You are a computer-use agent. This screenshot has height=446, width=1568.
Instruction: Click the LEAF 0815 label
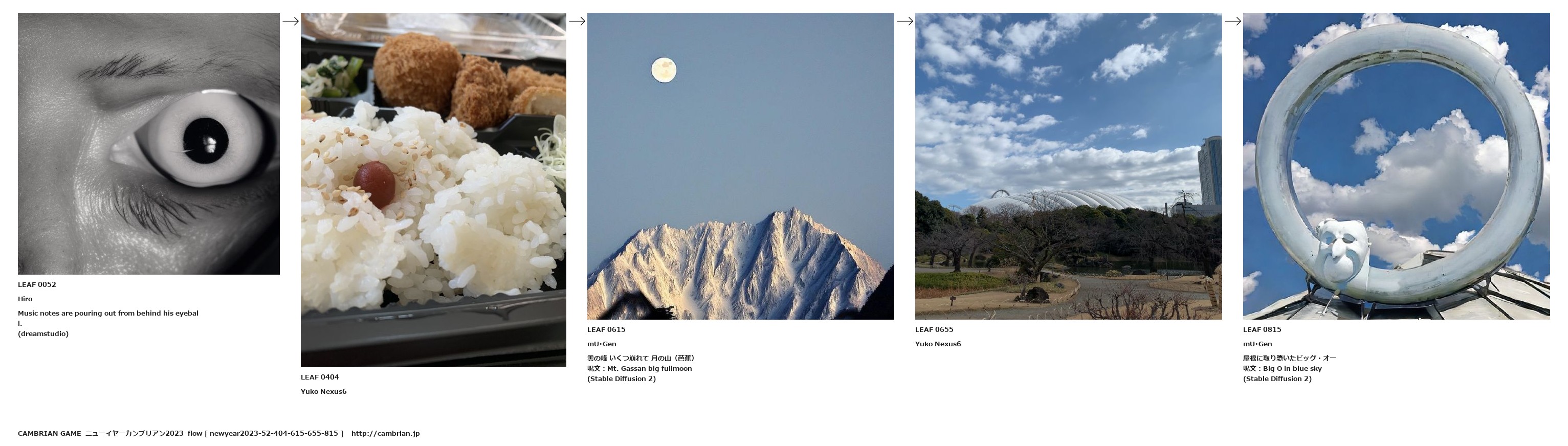[1262, 330]
